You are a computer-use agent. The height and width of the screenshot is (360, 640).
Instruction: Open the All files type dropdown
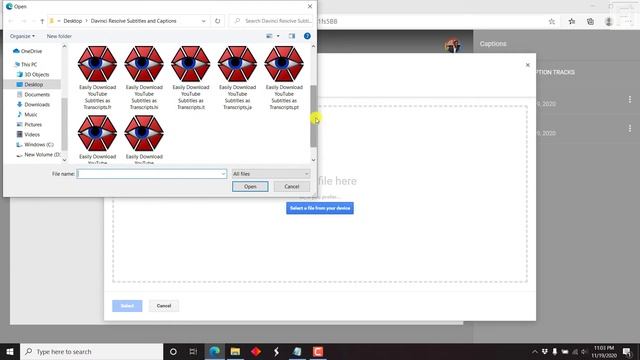click(x=271, y=174)
